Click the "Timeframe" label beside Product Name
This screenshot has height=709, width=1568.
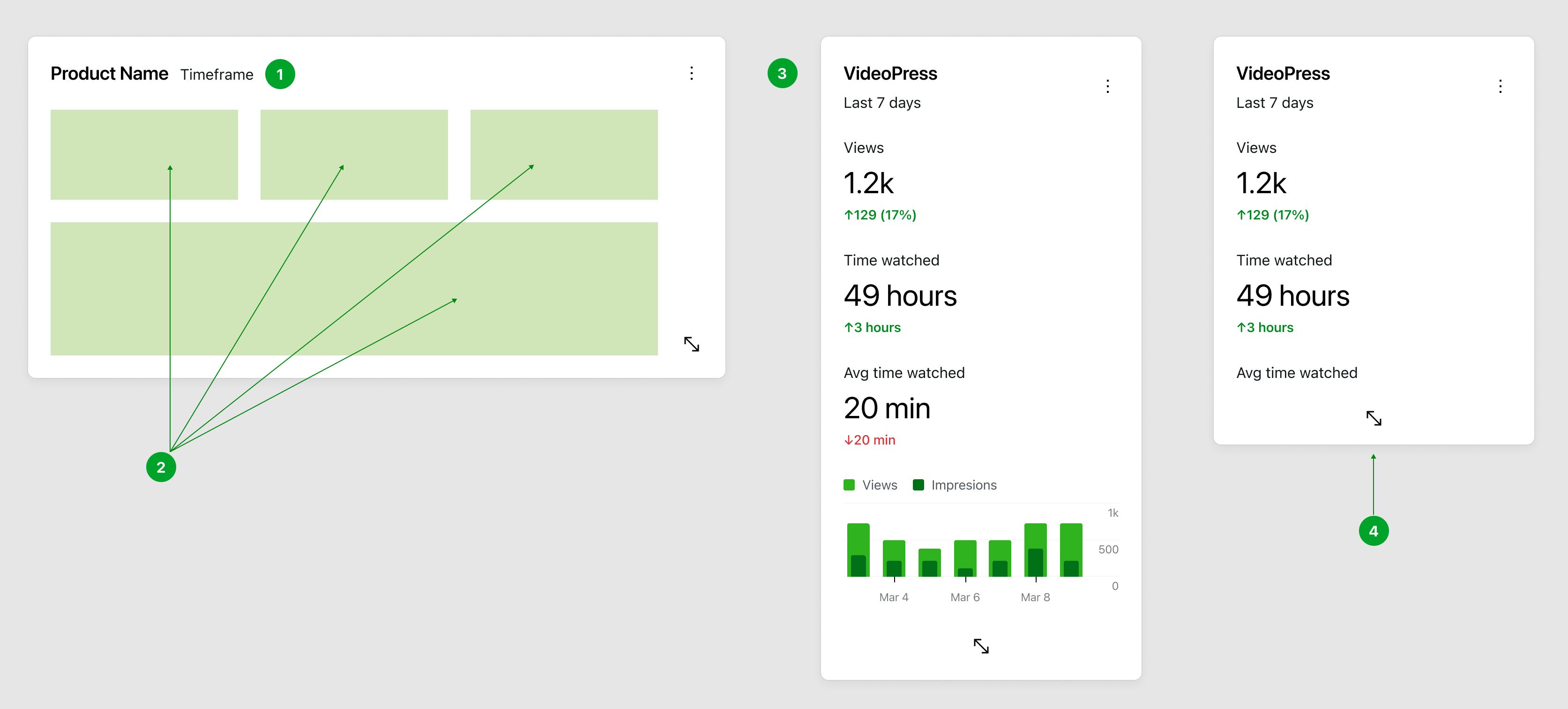coord(217,75)
